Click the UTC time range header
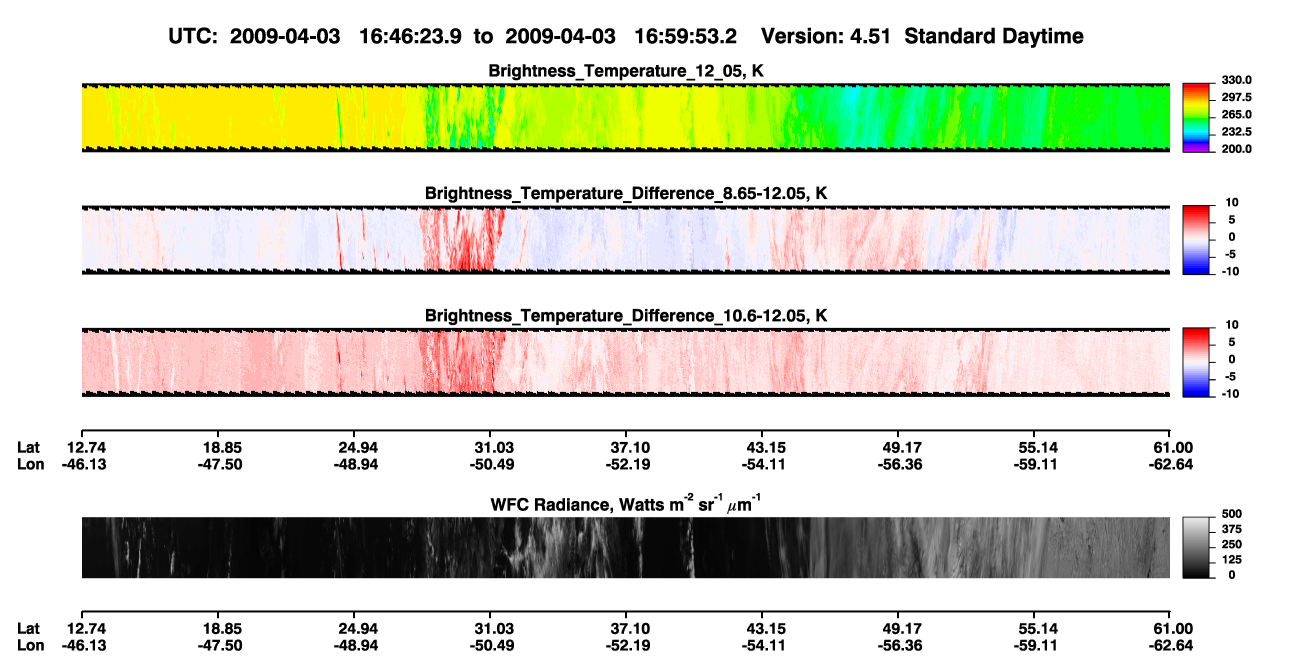The width and height of the screenshot is (1300, 667). [x=626, y=36]
